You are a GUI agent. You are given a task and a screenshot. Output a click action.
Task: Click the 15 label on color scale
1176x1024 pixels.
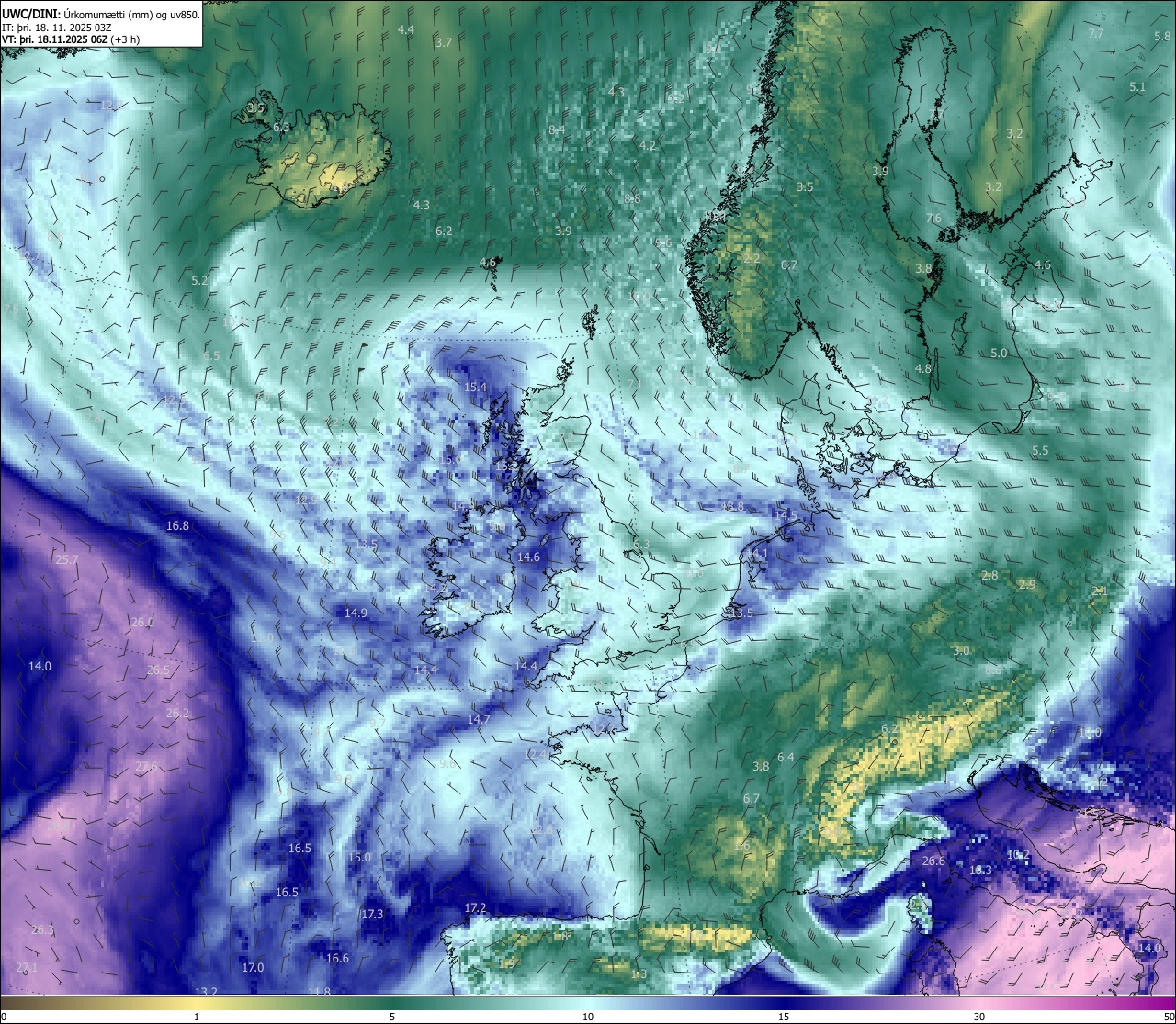click(784, 1017)
